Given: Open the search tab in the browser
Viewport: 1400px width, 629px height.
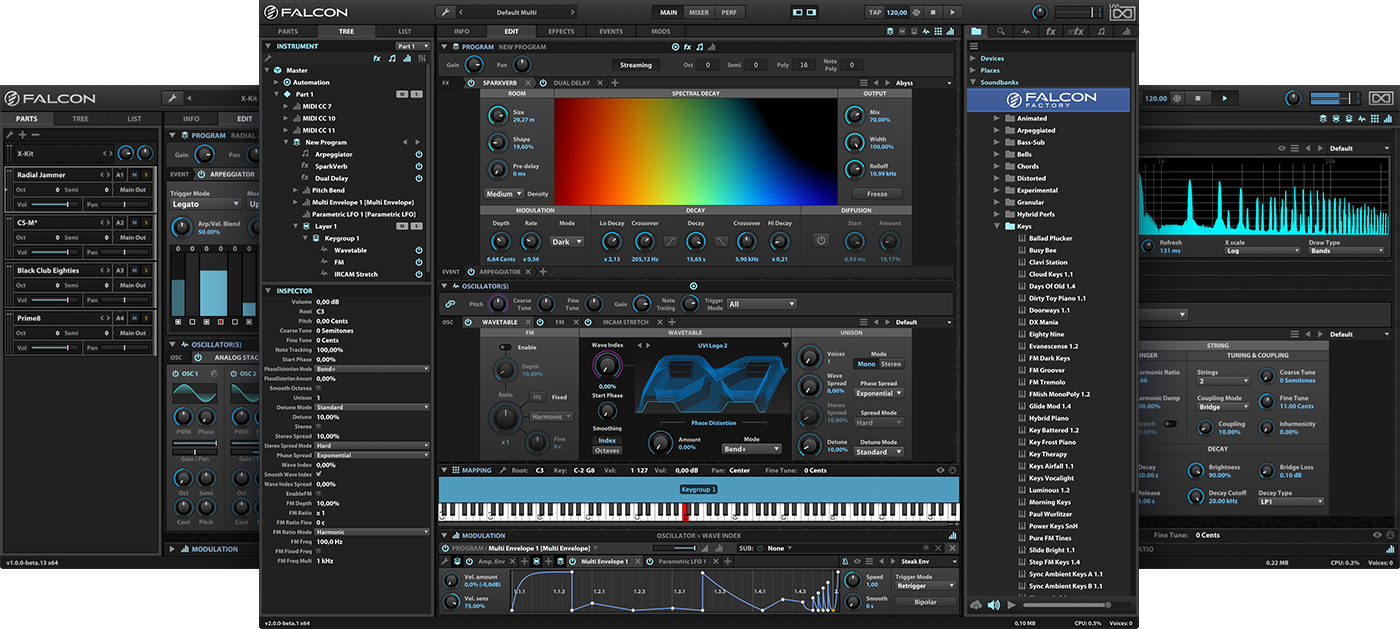Looking at the screenshot, I should pyautogui.click(x=1001, y=31).
